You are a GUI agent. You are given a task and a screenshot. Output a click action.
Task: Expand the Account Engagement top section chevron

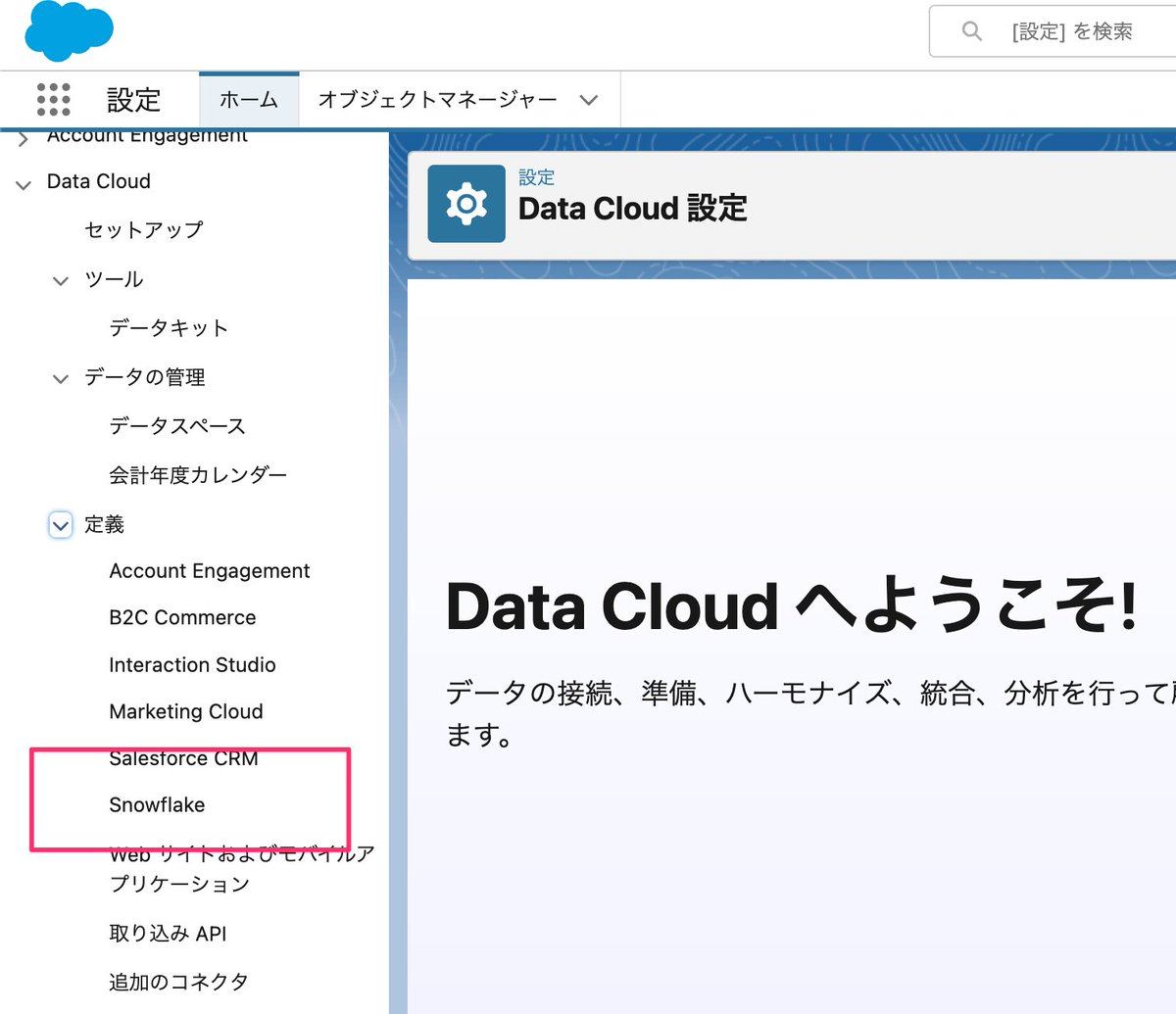coord(24,140)
